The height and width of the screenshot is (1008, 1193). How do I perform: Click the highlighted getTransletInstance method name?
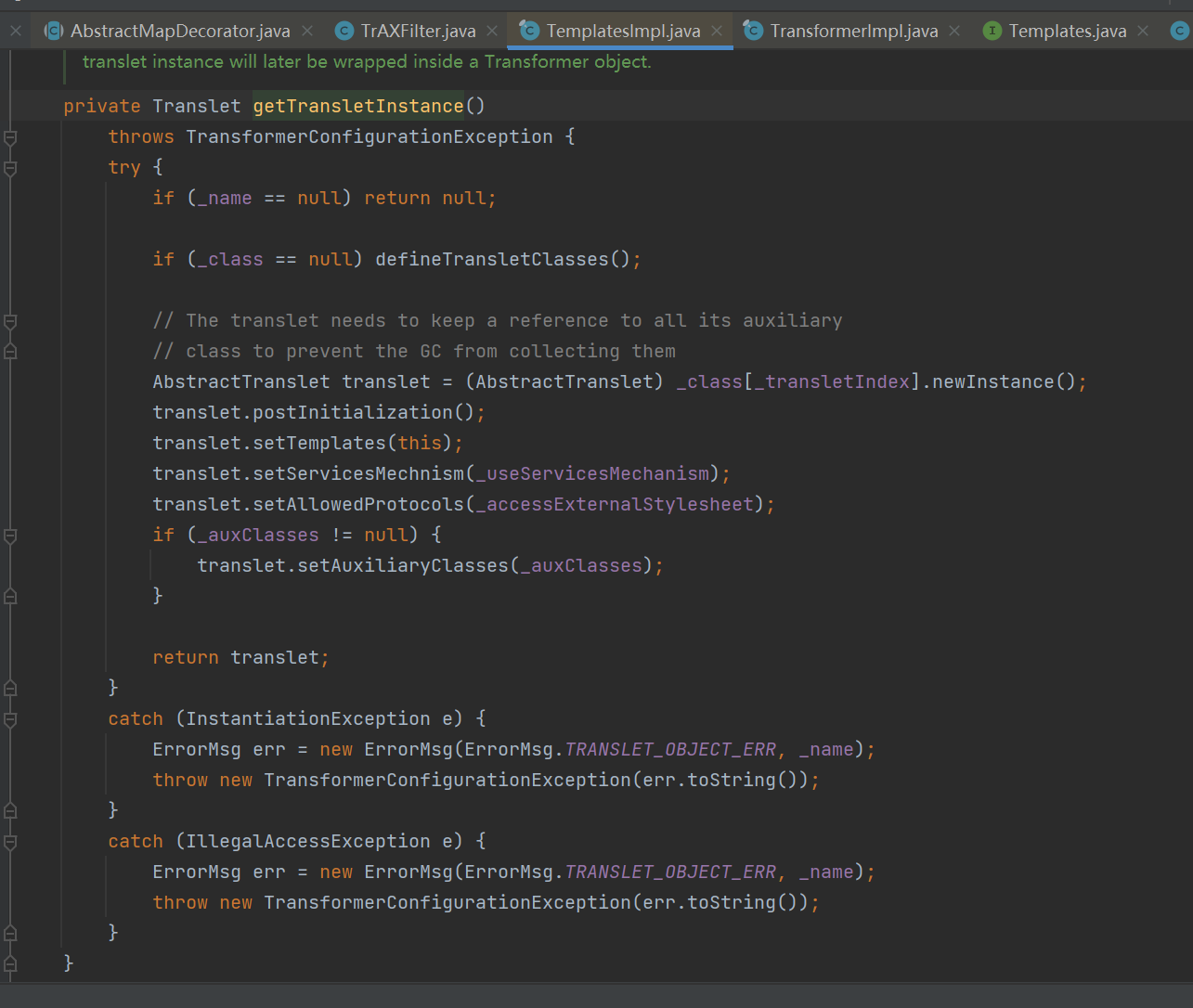point(358,106)
